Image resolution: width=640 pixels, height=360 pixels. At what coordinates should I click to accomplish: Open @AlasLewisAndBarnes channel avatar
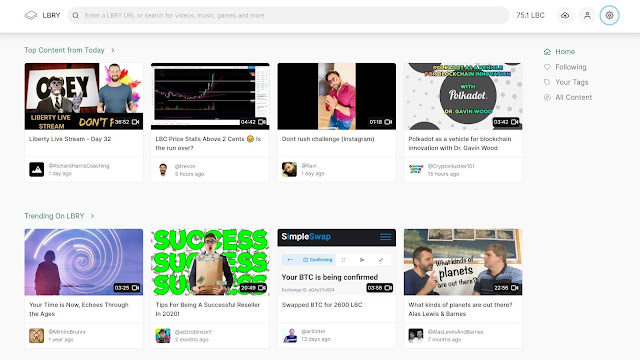pos(416,336)
